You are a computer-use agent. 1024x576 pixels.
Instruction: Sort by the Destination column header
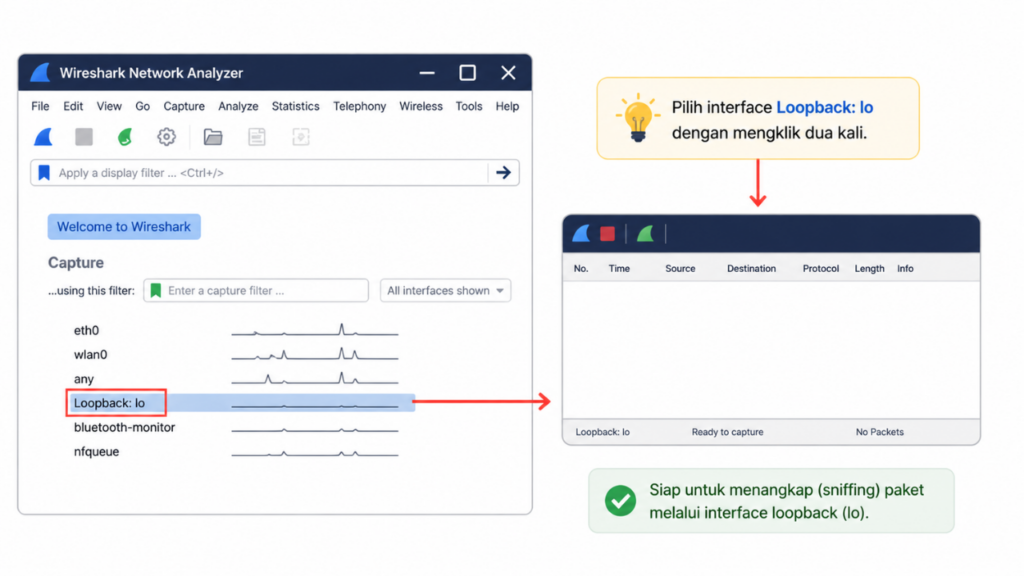tap(751, 268)
